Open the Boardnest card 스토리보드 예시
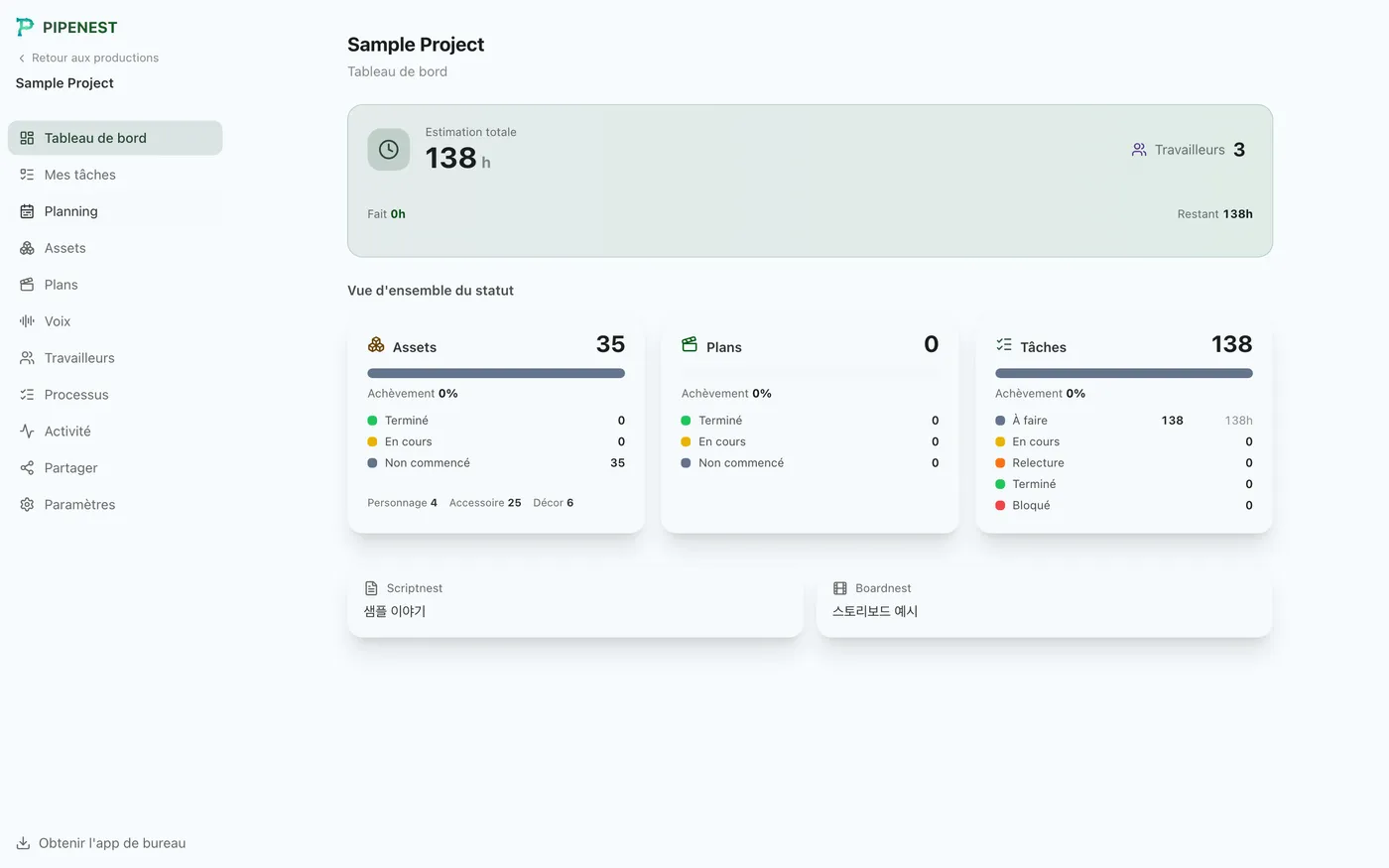 1045,601
